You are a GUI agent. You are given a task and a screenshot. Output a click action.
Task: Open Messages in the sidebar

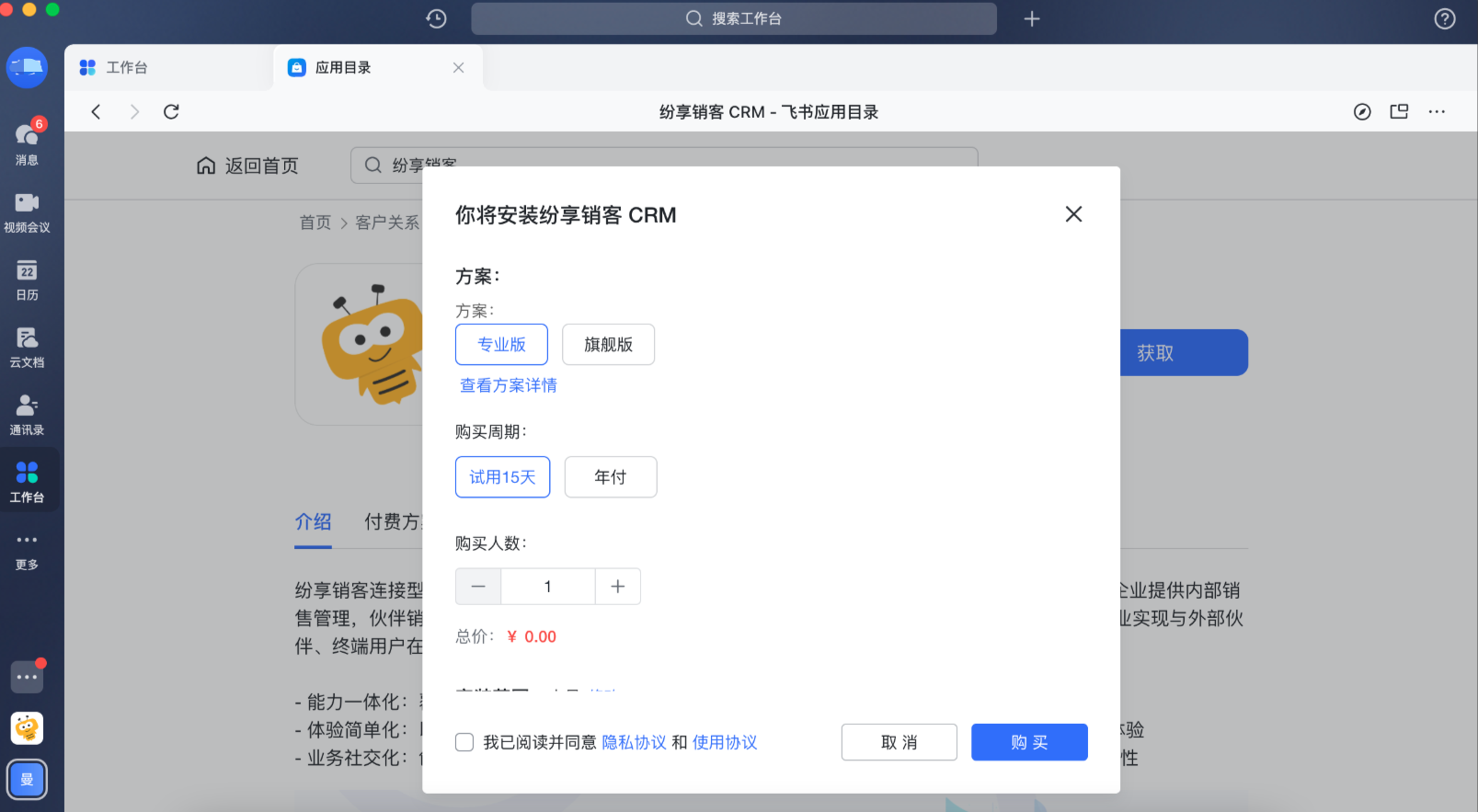[27, 143]
